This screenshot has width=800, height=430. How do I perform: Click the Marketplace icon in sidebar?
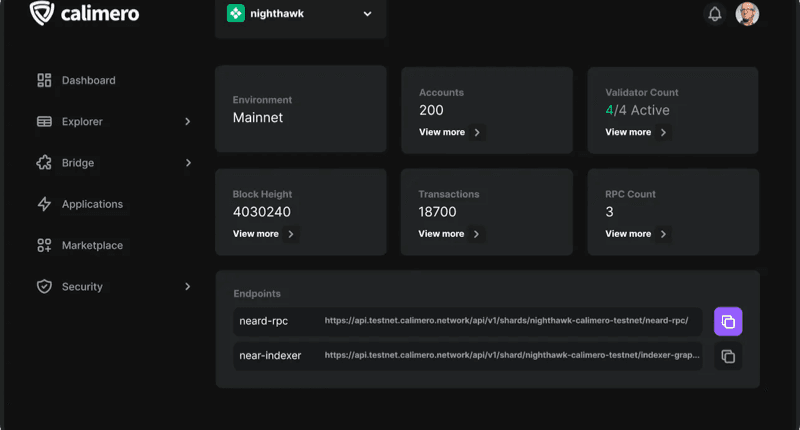pos(44,245)
